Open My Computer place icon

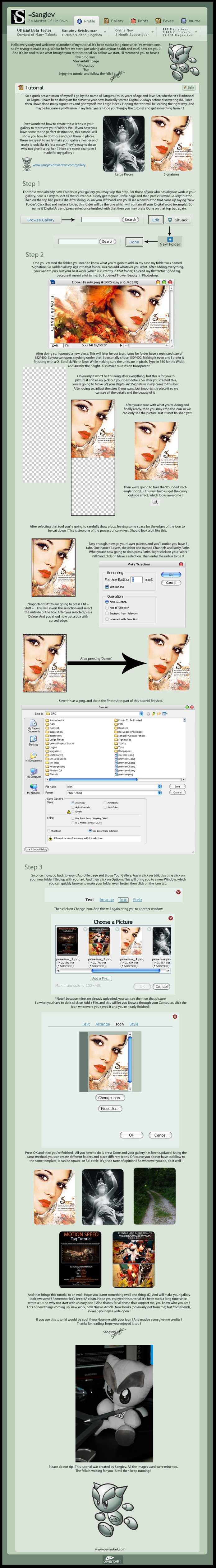[33, 773]
